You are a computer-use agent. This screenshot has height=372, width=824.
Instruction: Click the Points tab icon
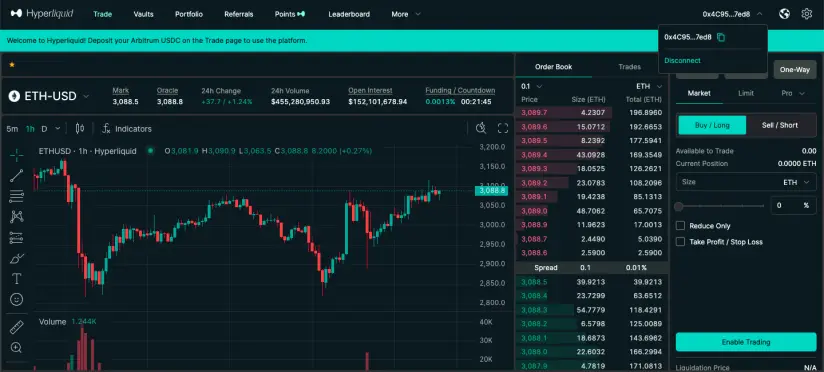tap(301, 14)
